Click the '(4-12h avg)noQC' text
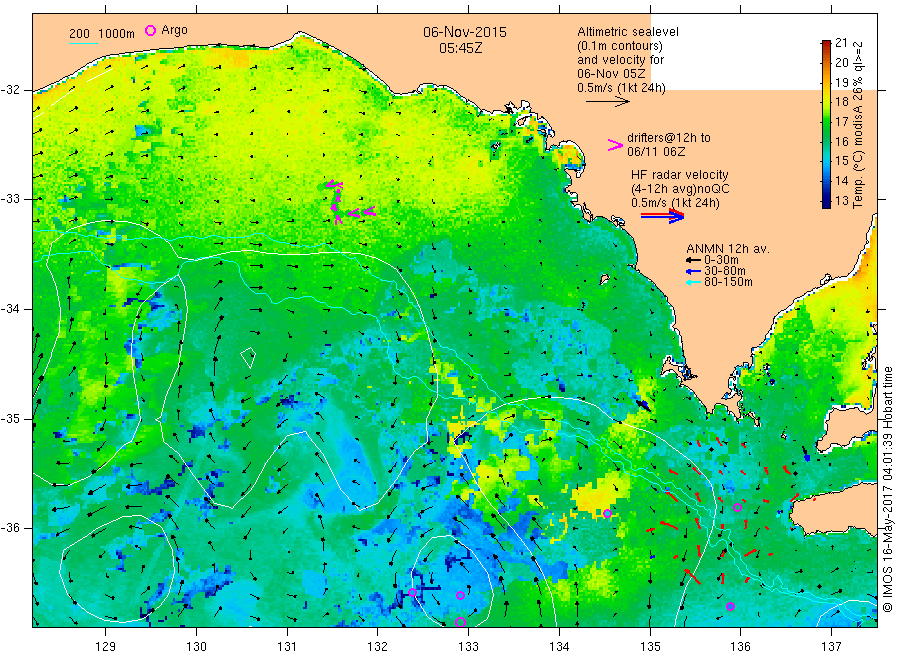This screenshot has height=660, width=900. coord(681,189)
